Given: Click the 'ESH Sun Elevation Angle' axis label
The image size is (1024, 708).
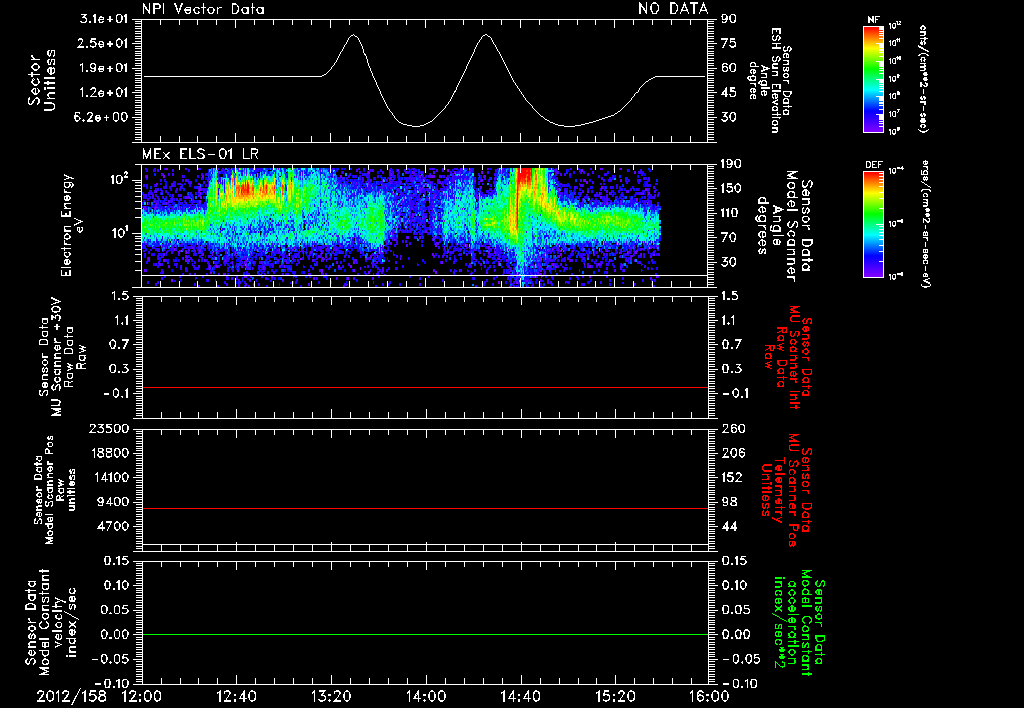Looking at the screenshot, I should (x=771, y=80).
